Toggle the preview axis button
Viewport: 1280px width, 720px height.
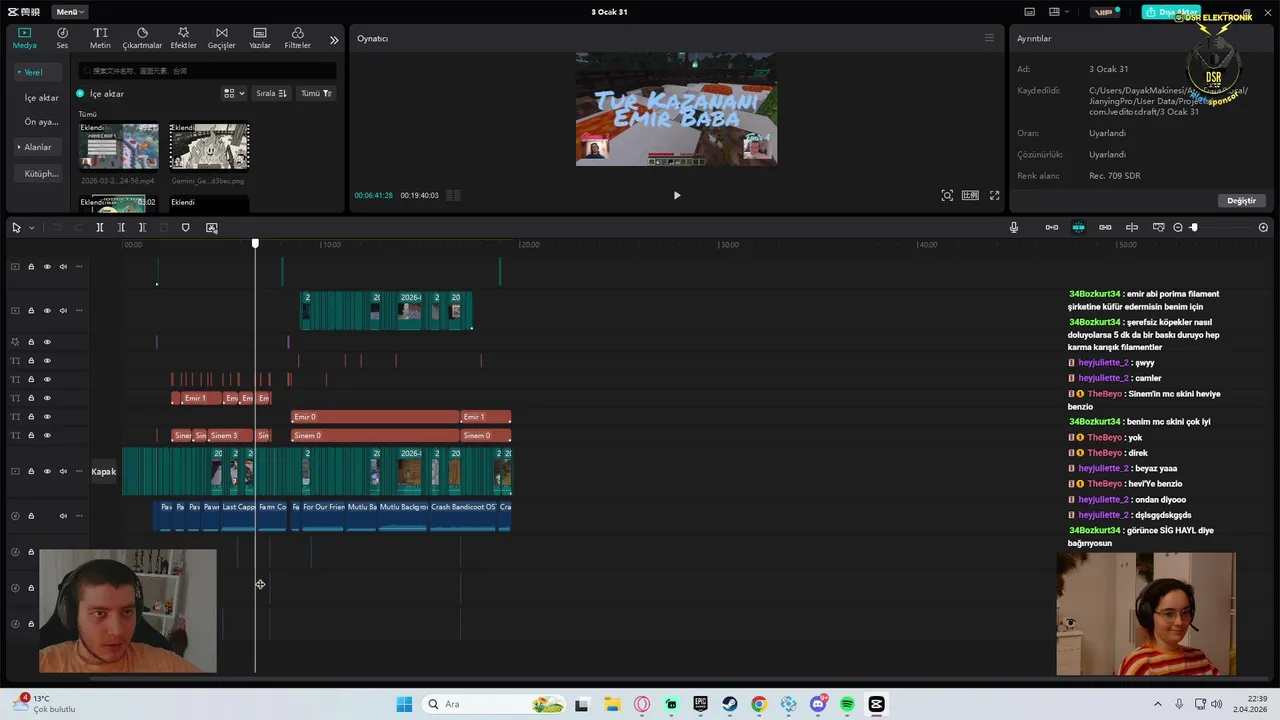click(1132, 228)
